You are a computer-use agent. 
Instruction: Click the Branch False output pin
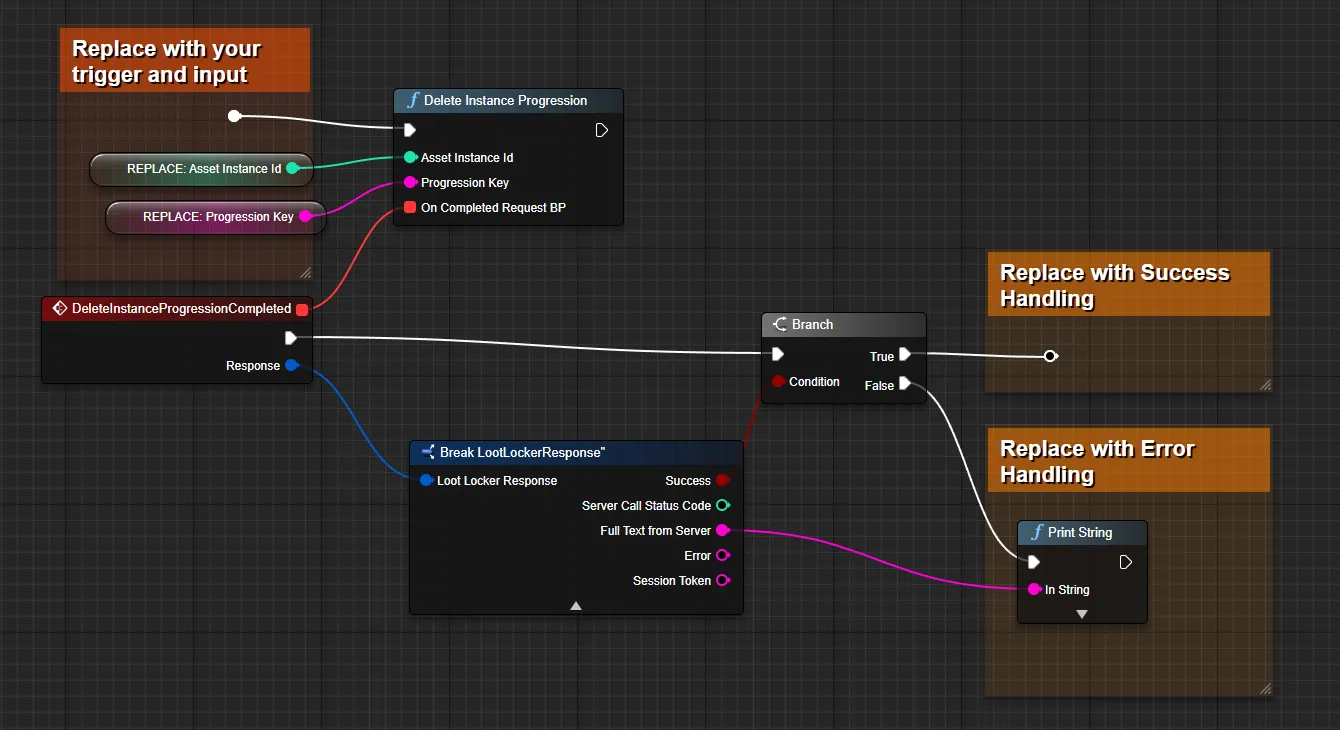coord(905,383)
